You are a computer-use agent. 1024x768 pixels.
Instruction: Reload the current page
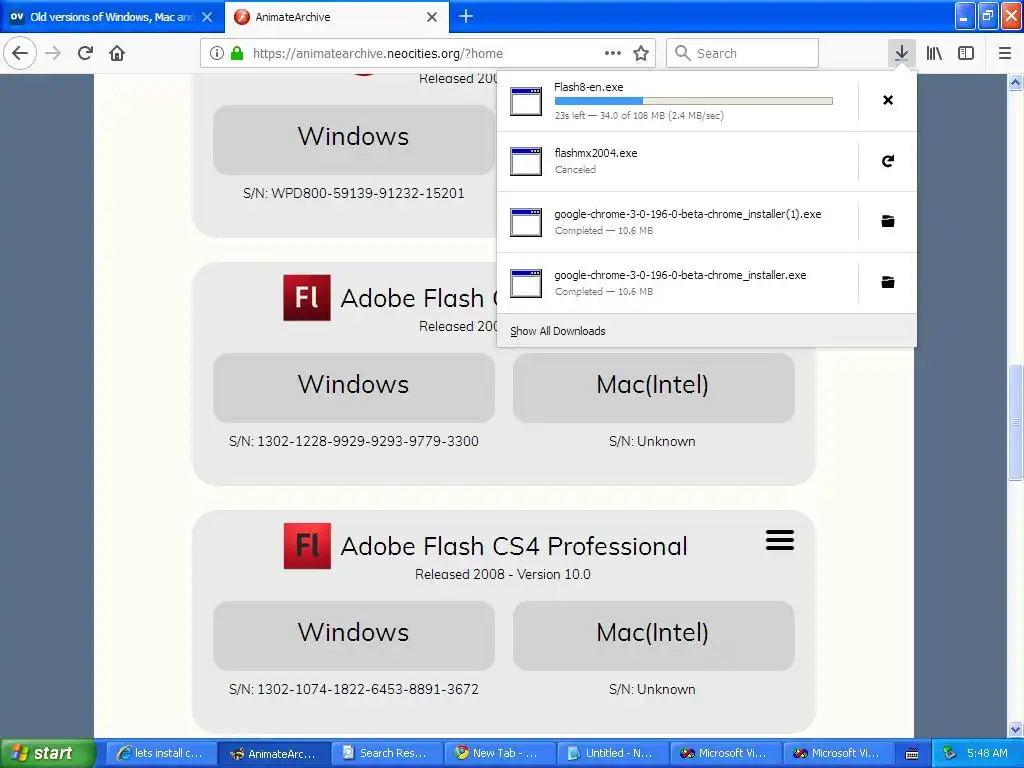tap(85, 53)
